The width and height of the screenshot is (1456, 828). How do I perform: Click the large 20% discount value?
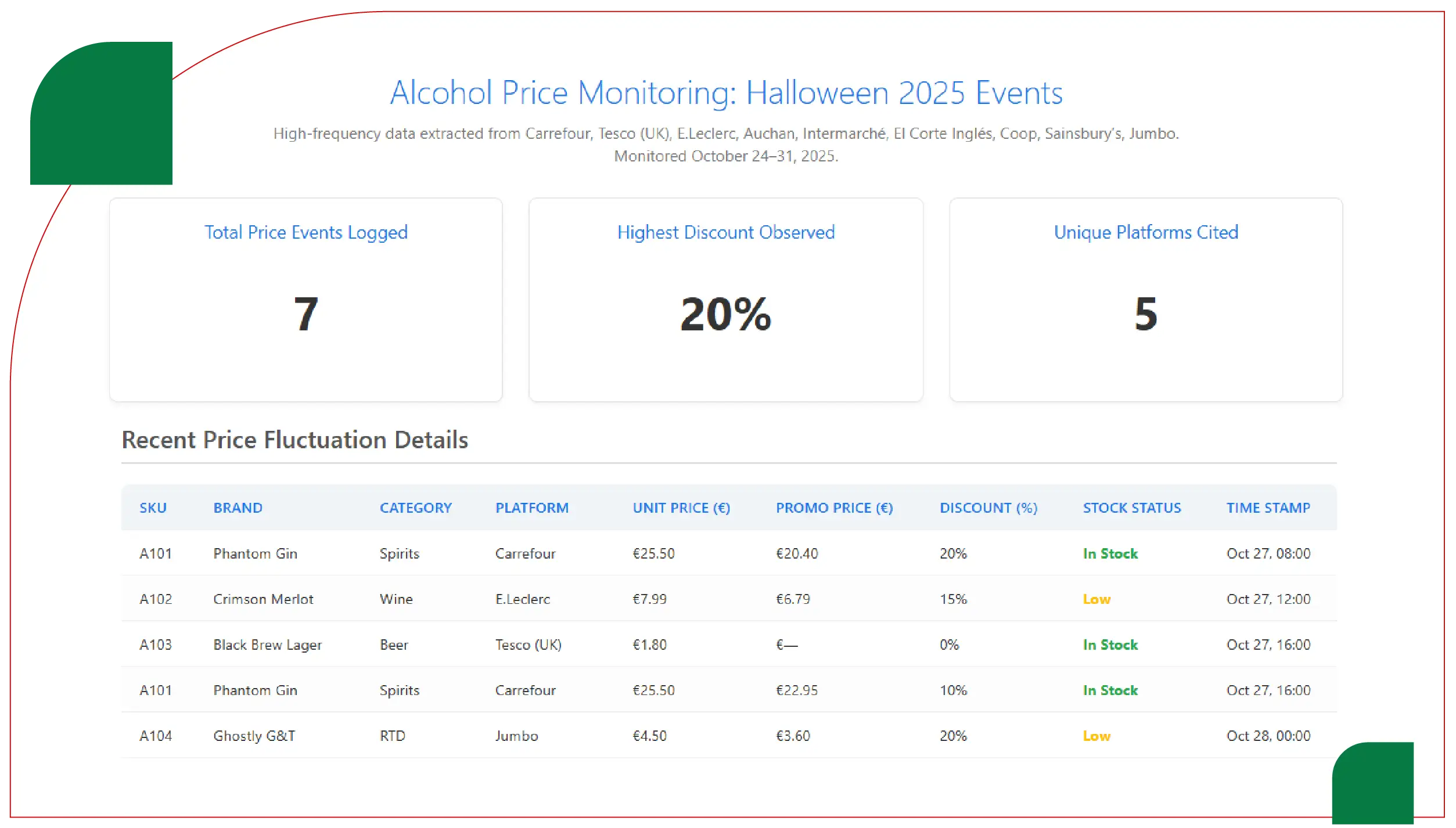pyautogui.click(x=725, y=315)
